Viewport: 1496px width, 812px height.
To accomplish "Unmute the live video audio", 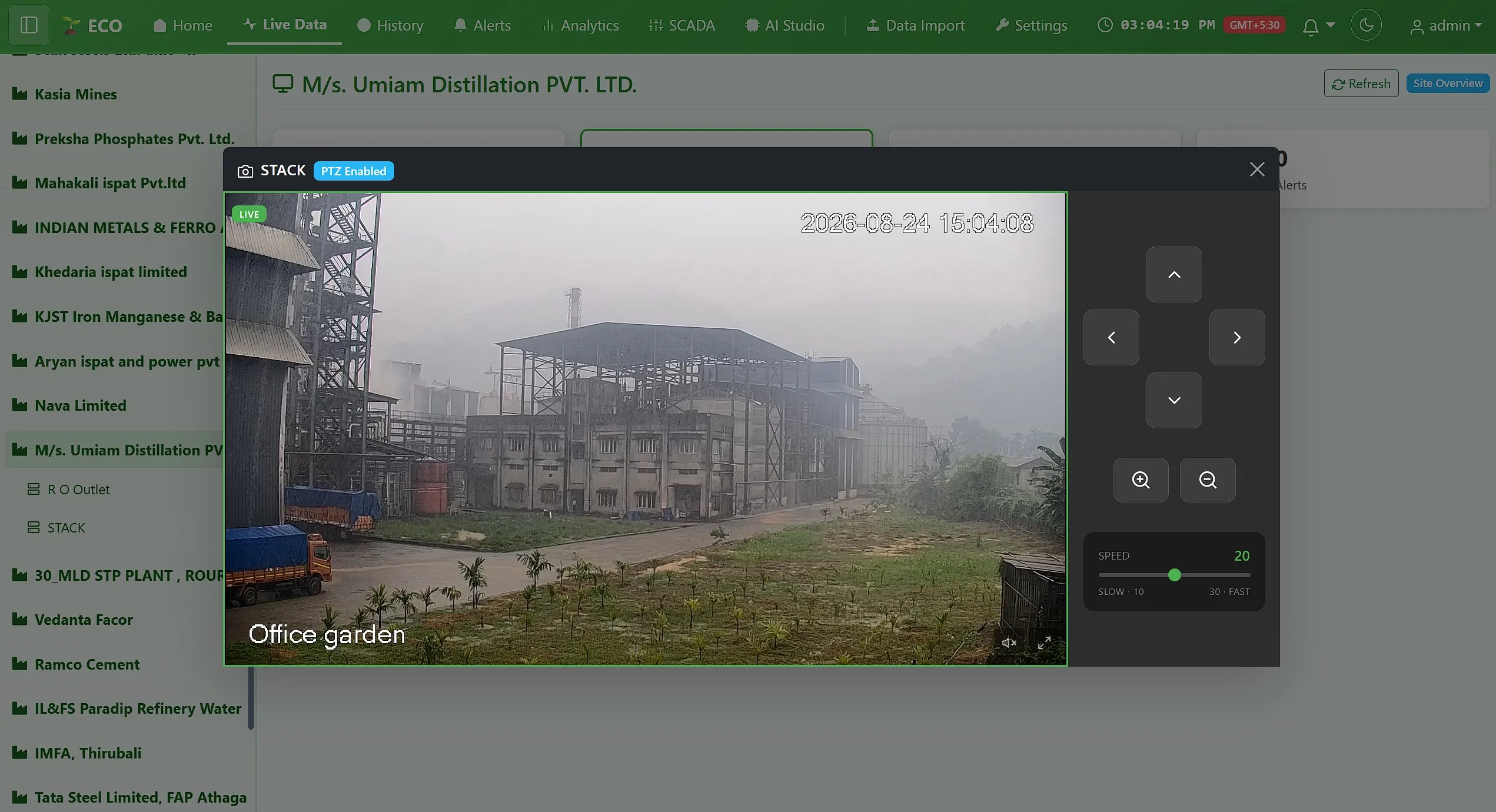I will tap(1009, 643).
